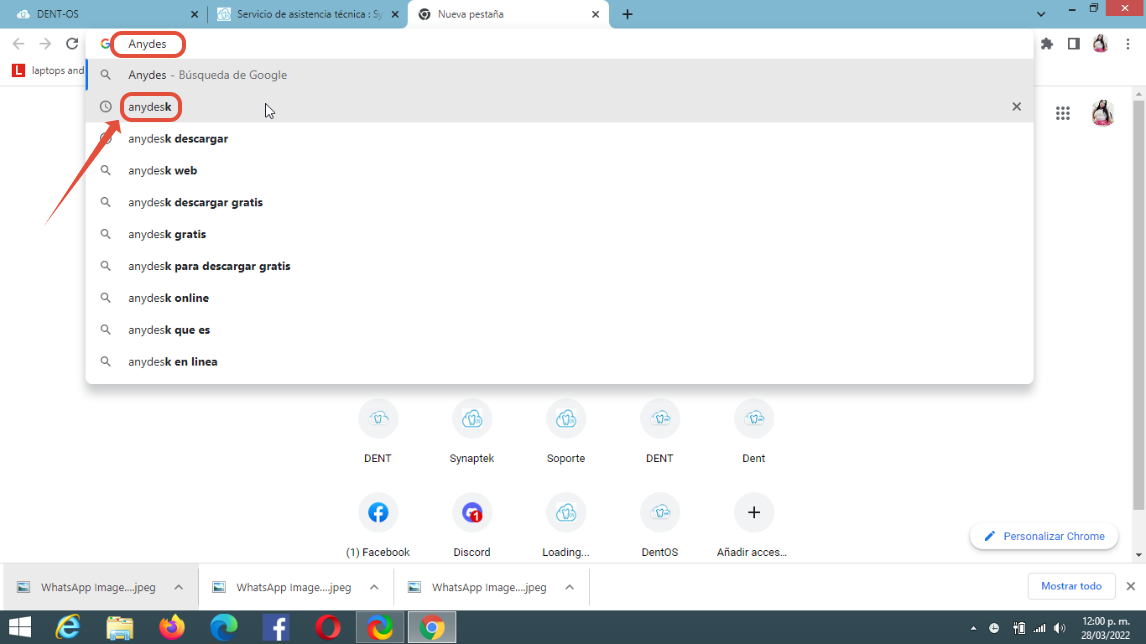Screen dimensions: 1146x644
Task: Close the Nueva pestaña tab
Action: (x=595, y=14)
